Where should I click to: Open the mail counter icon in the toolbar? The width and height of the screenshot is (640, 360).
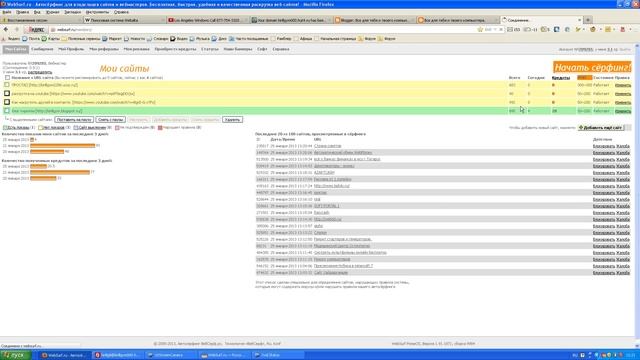point(513,29)
